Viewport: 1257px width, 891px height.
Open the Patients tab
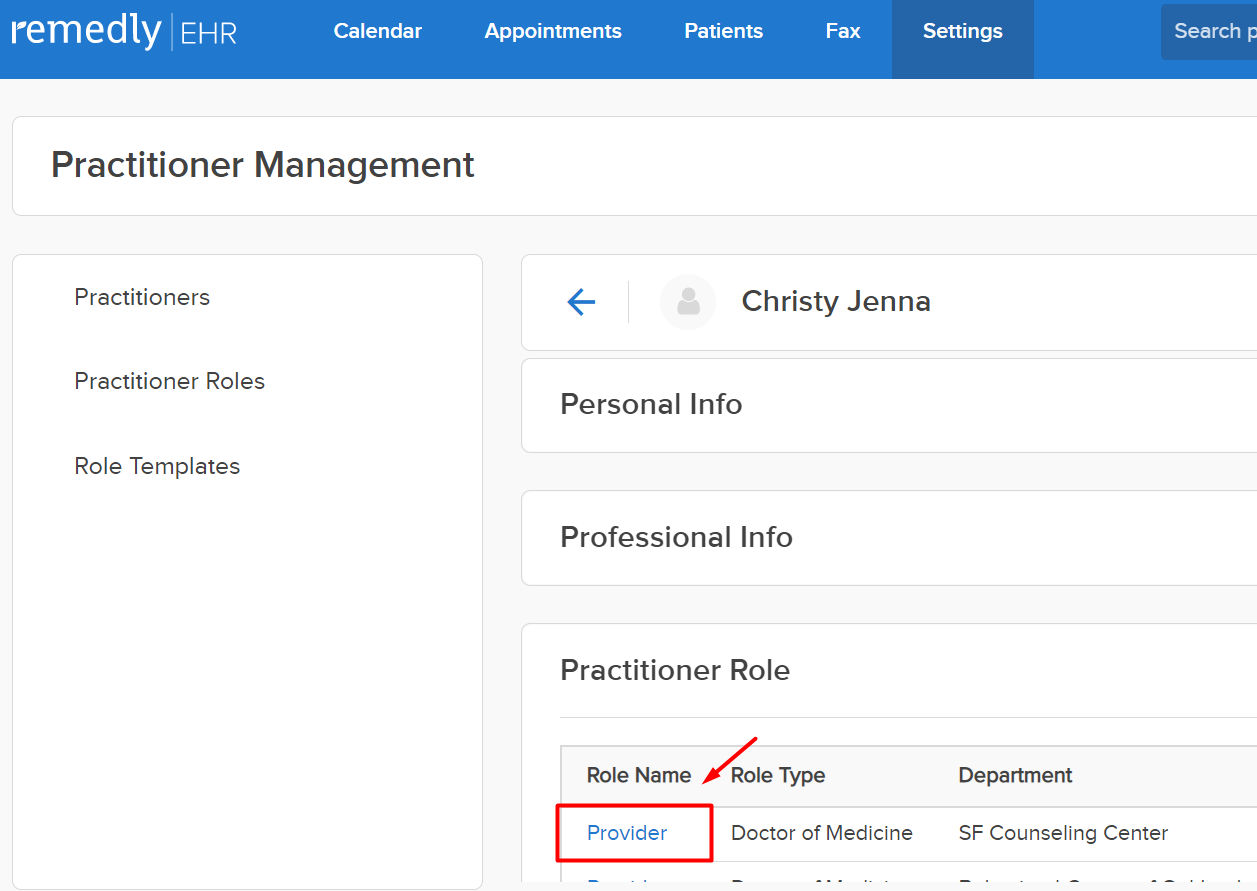tap(724, 32)
